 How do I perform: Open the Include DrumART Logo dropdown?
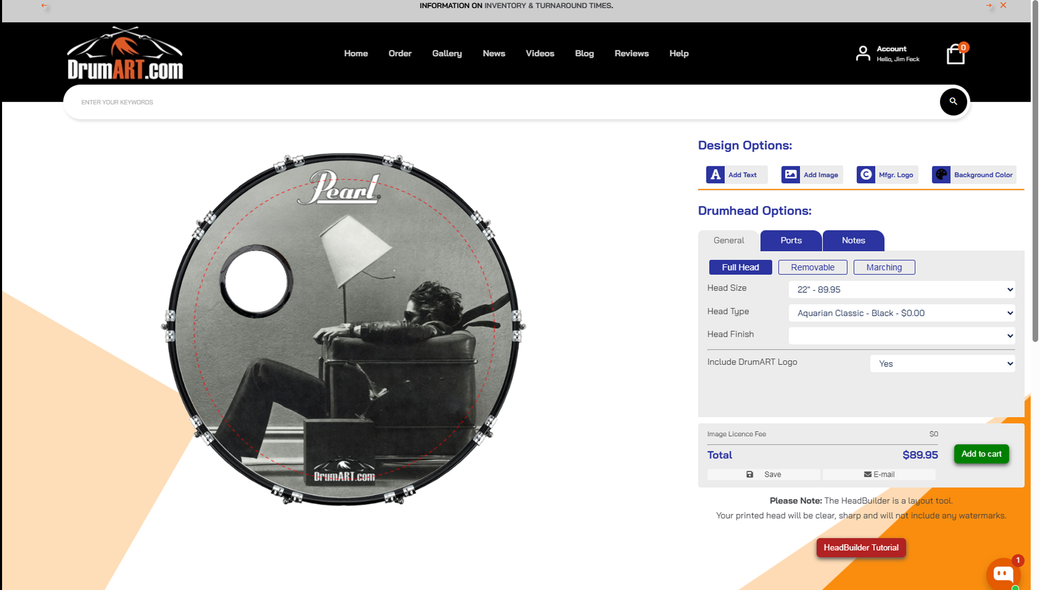(x=942, y=364)
